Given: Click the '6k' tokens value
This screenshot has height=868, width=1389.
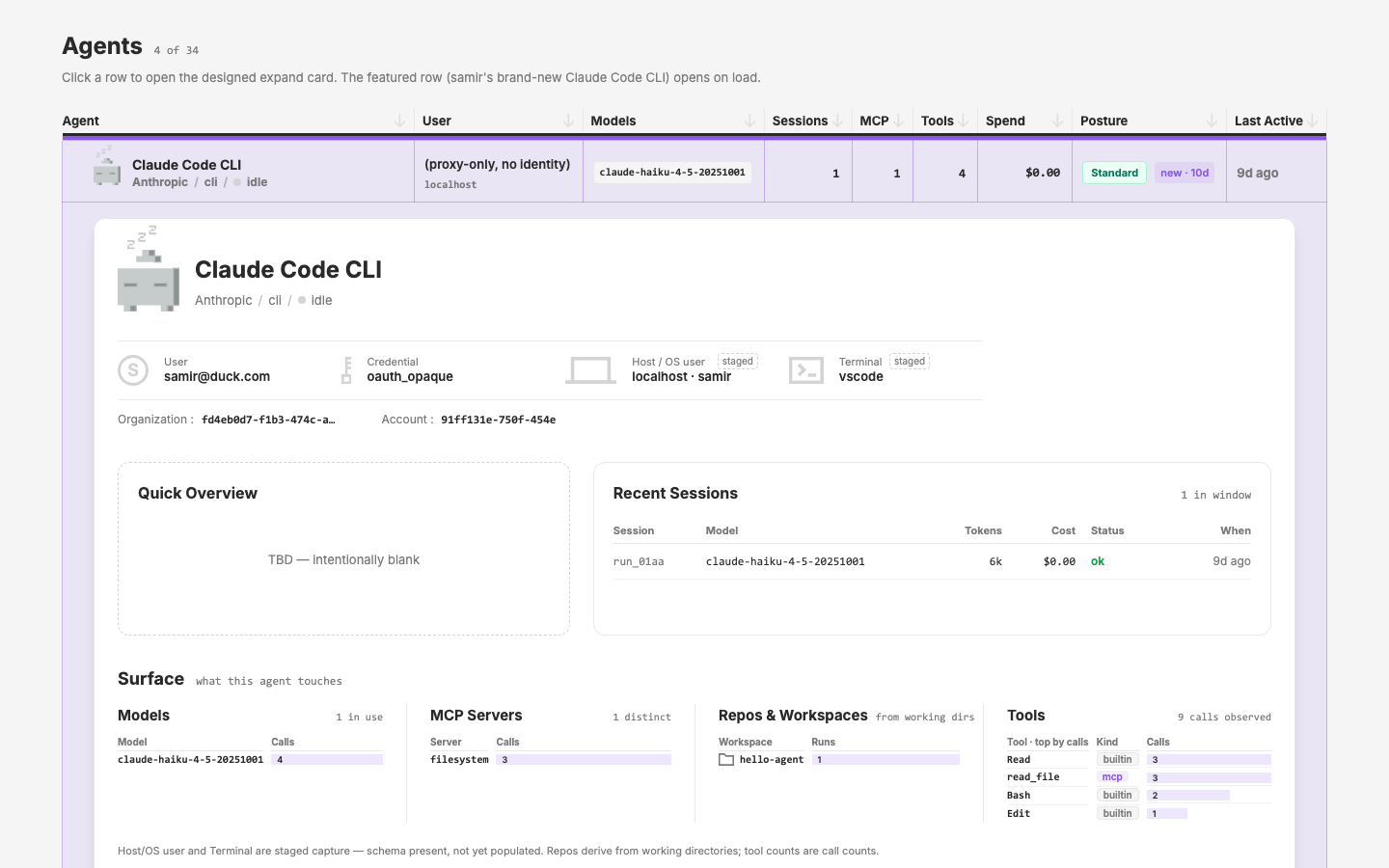Looking at the screenshot, I should point(995,561).
